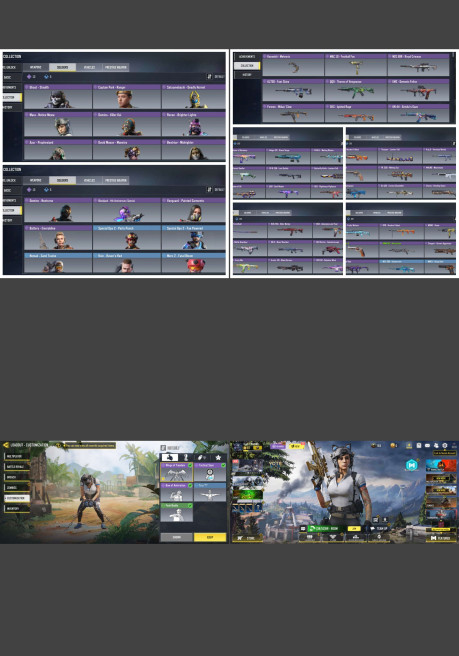
Task: Select the Captain Park soldier card wearing a headband
Action: tap(127, 97)
